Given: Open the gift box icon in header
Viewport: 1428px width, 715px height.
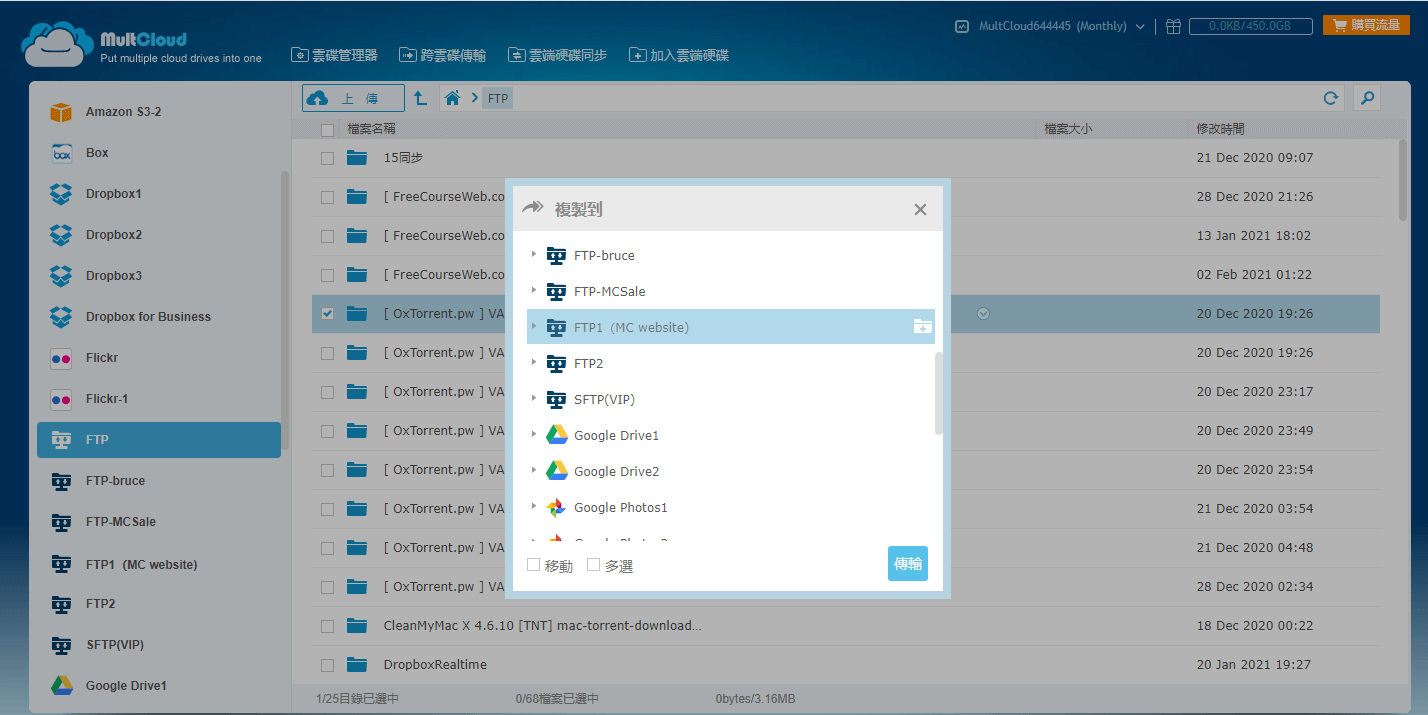Looking at the screenshot, I should tap(1174, 26).
